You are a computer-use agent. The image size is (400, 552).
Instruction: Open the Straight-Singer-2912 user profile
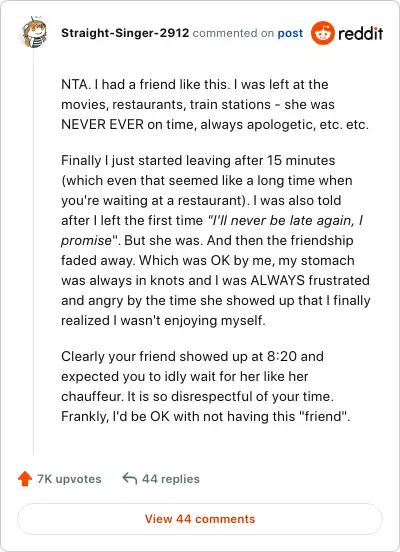tap(125, 33)
